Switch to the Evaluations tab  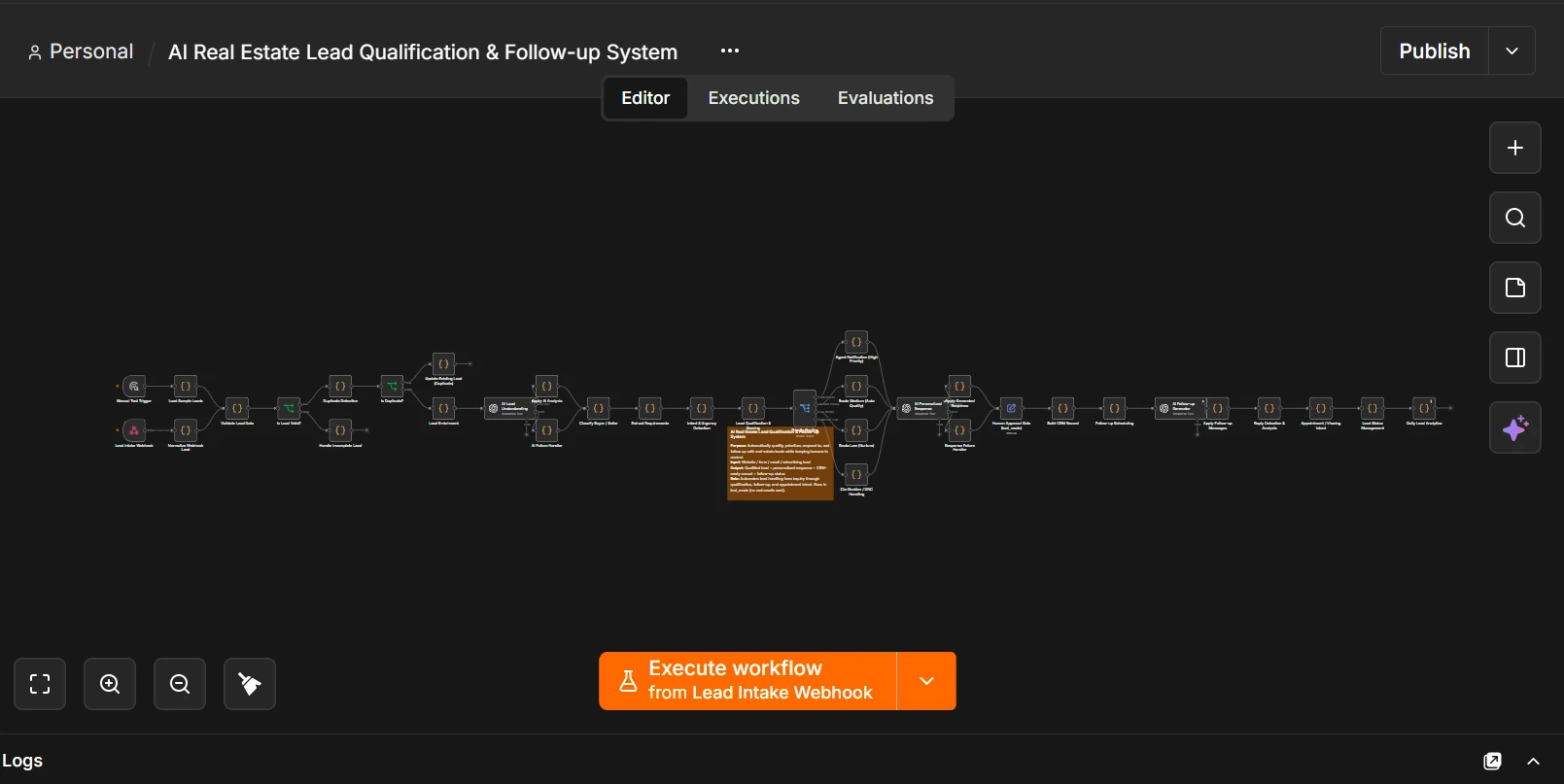(x=886, y=98)
